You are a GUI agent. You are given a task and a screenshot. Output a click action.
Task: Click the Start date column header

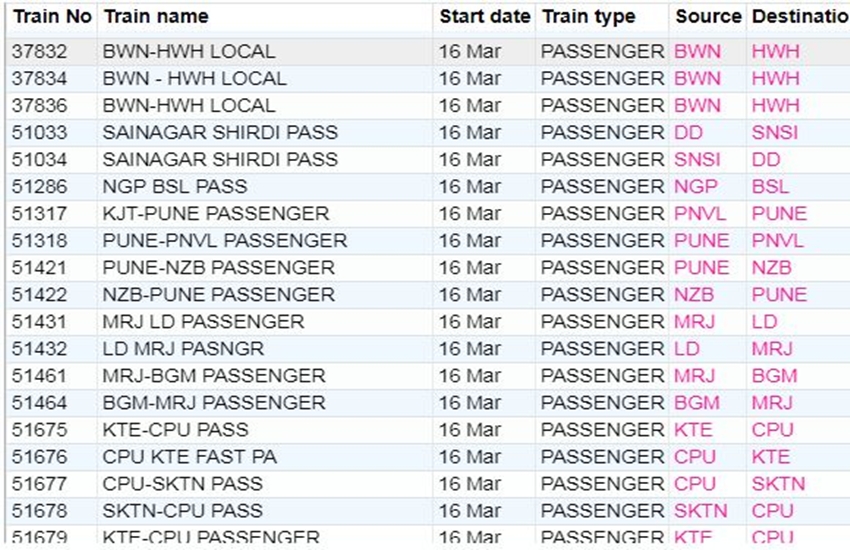[484, 17]
